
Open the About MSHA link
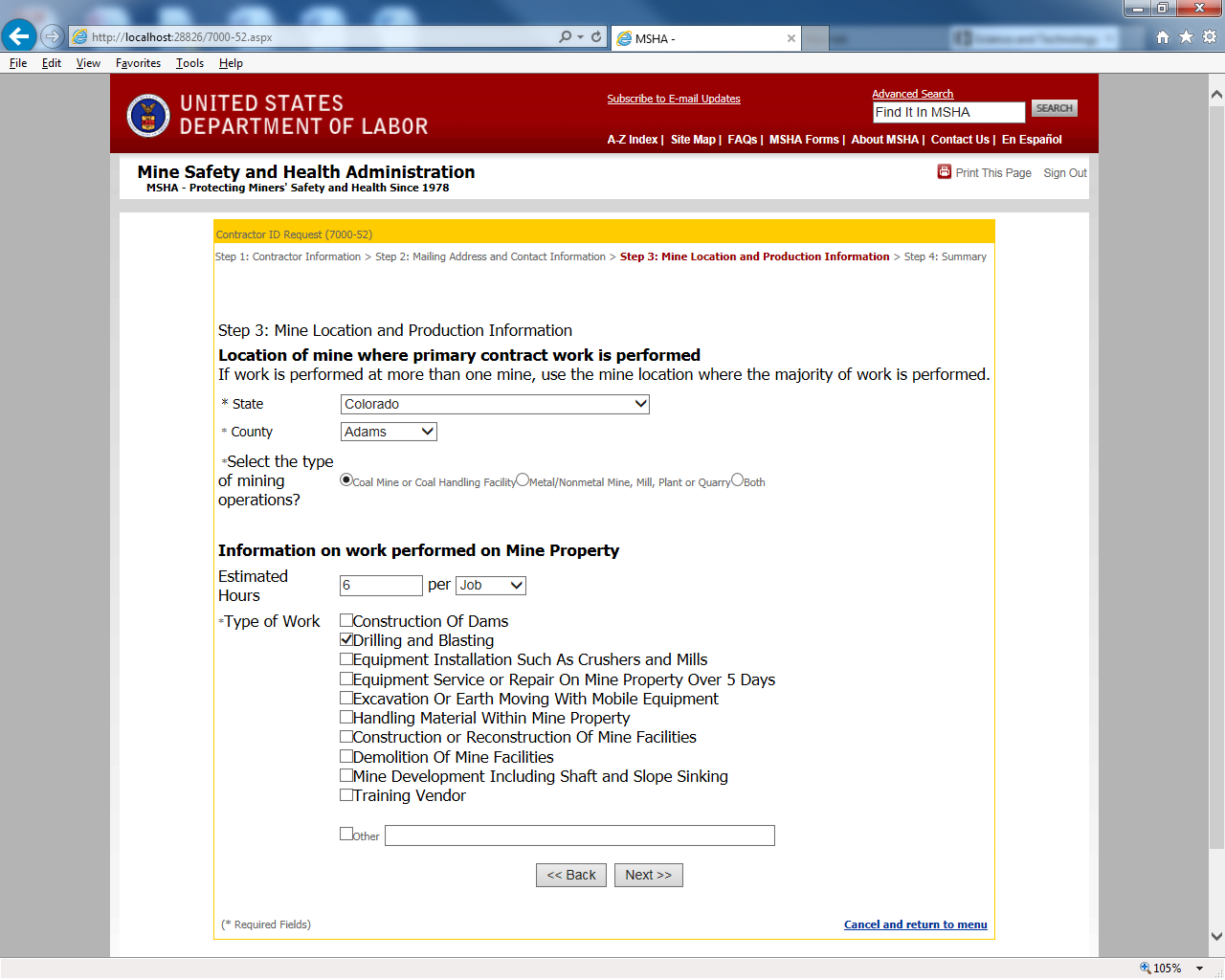click(x=885, y=140)
